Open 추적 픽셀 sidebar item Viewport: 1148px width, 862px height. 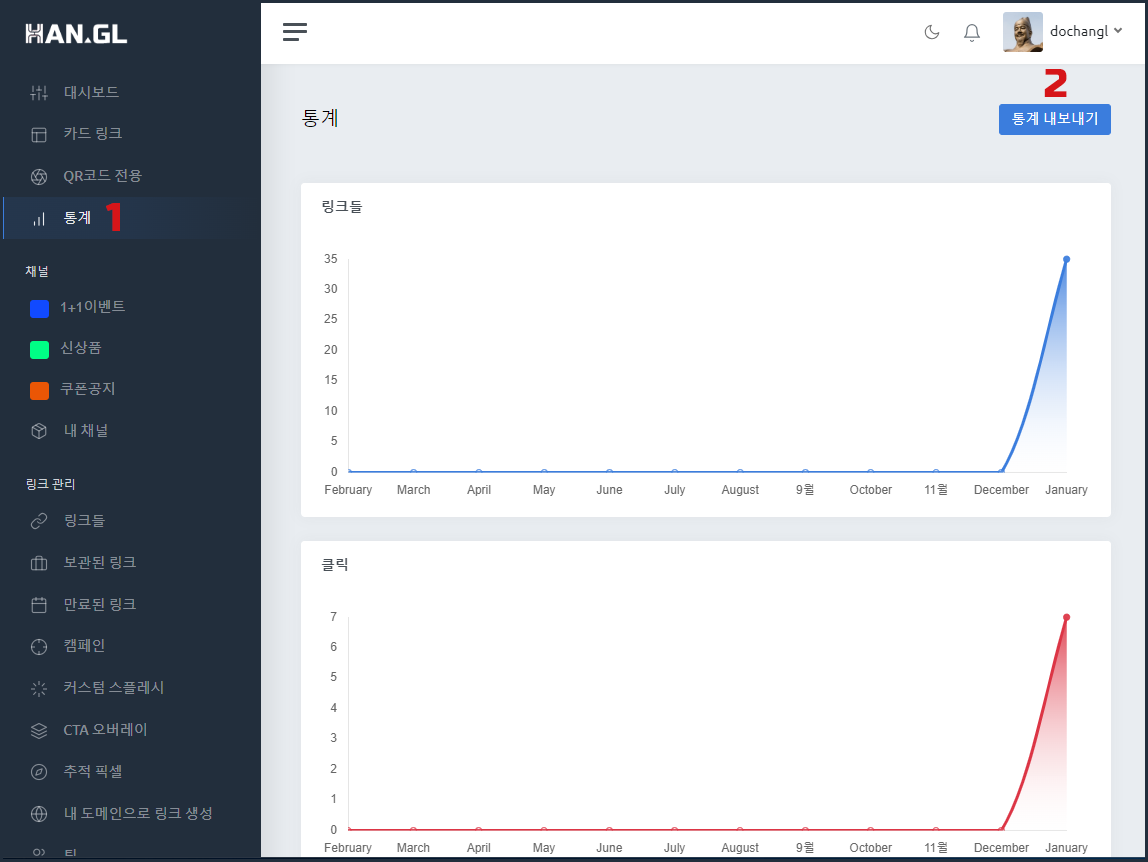click(92, 771)
